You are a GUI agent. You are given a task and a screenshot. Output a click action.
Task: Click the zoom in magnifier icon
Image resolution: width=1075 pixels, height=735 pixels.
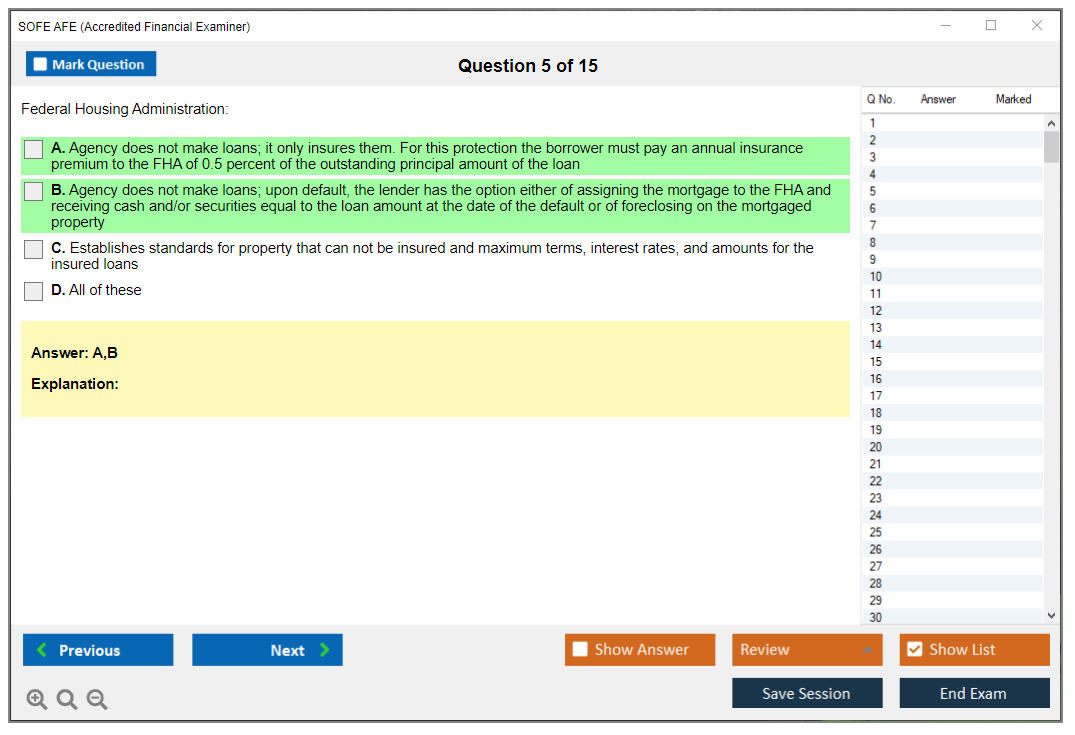click(37, 700)
